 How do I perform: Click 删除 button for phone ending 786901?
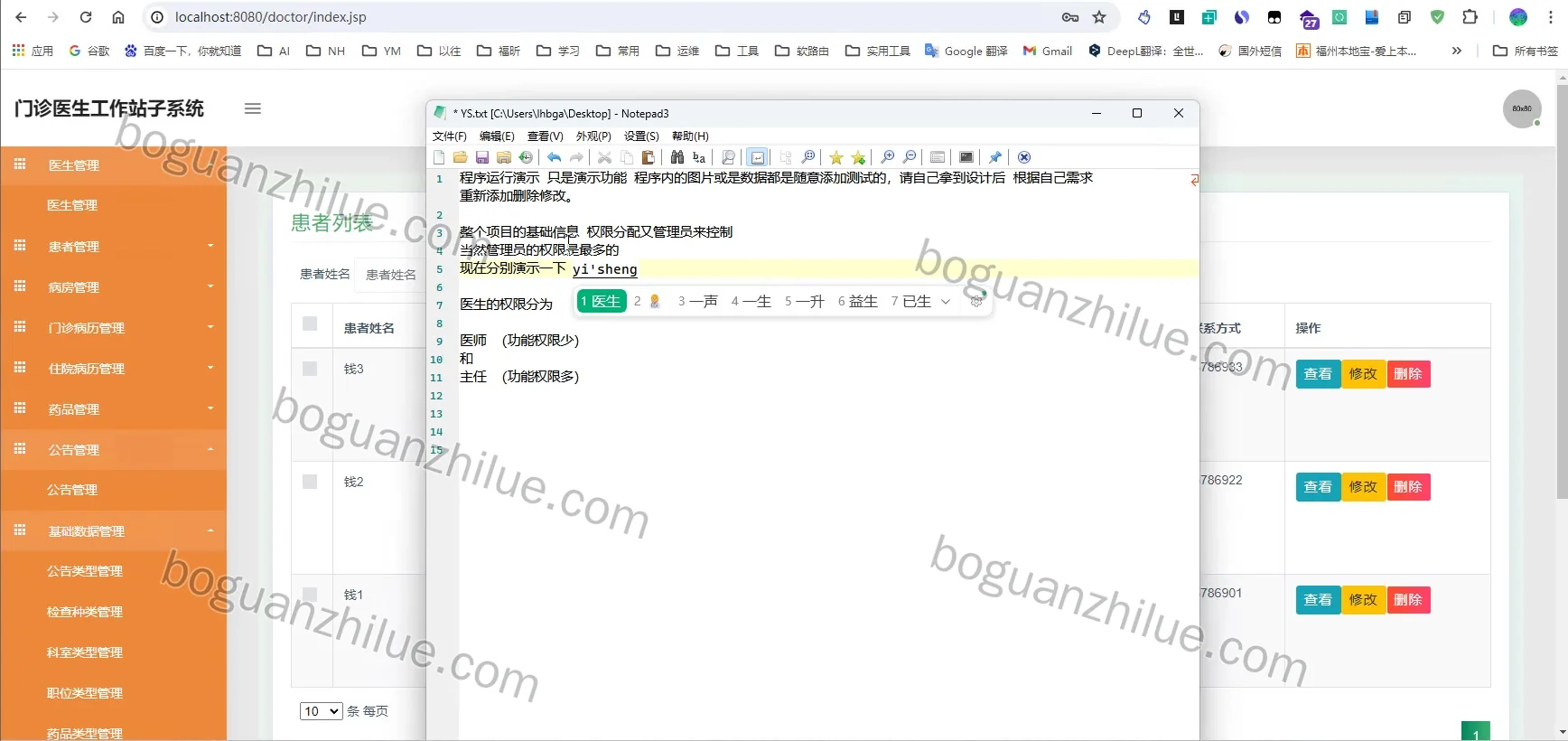point(1408,600)
